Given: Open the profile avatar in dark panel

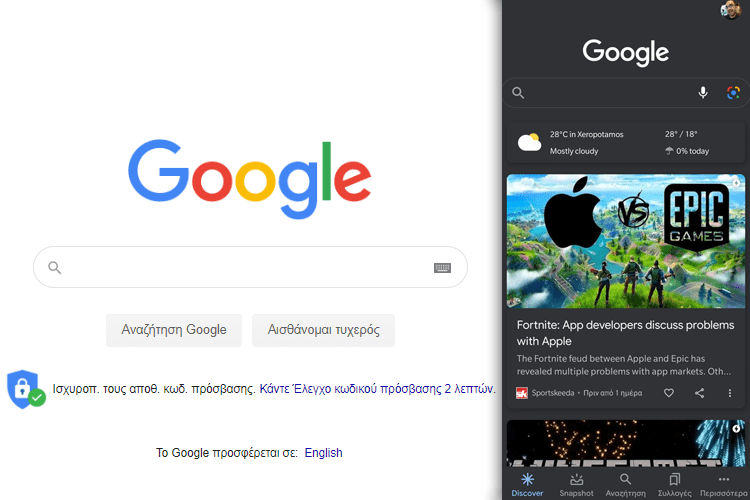Looking at the screenshot, I should [x=731, y=10].
